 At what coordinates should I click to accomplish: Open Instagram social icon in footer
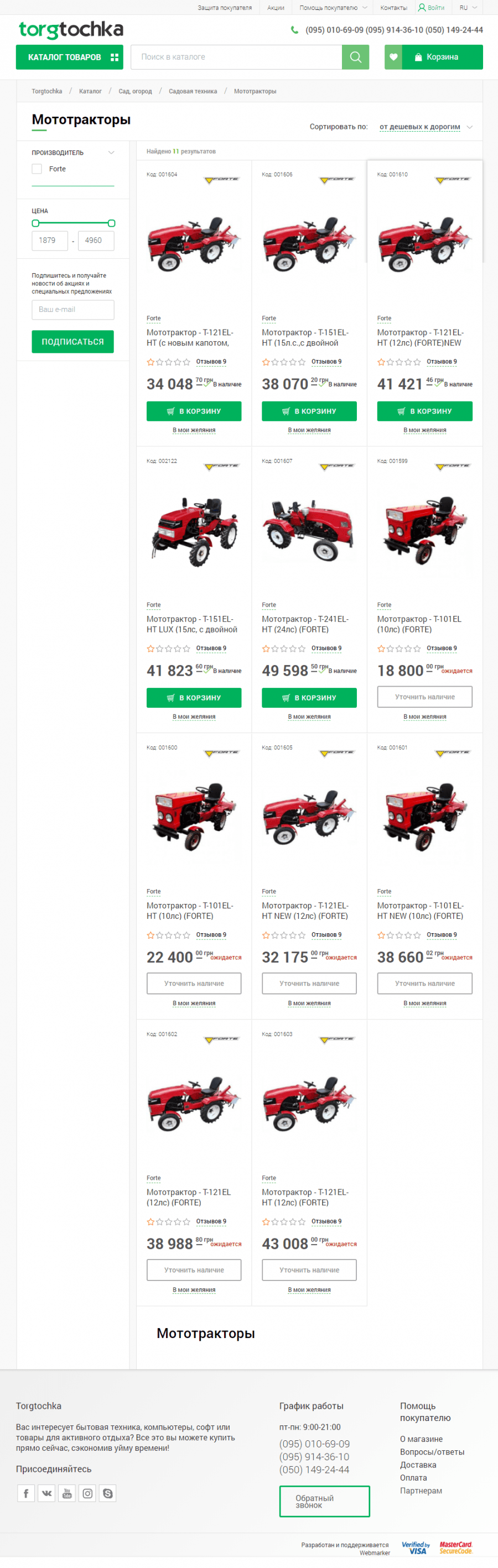click(x=88, y=1493)
